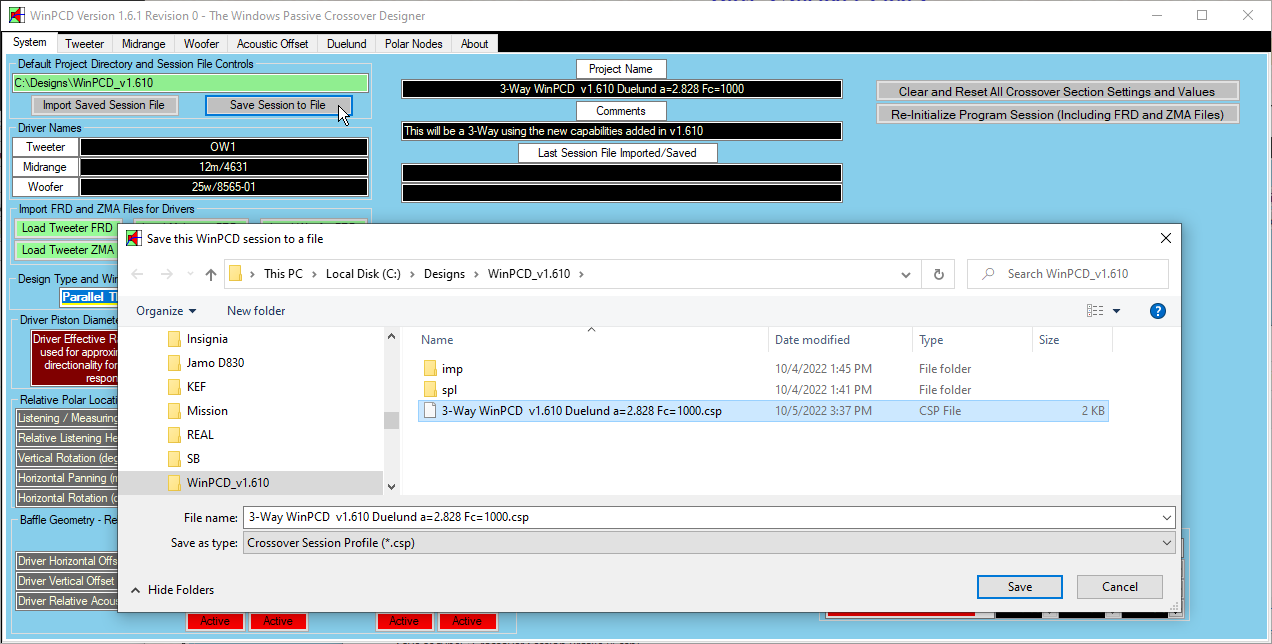This screenshot has height=644, width=1272.
Task: Select the spl folder icon
Action: tap(430, 390)
